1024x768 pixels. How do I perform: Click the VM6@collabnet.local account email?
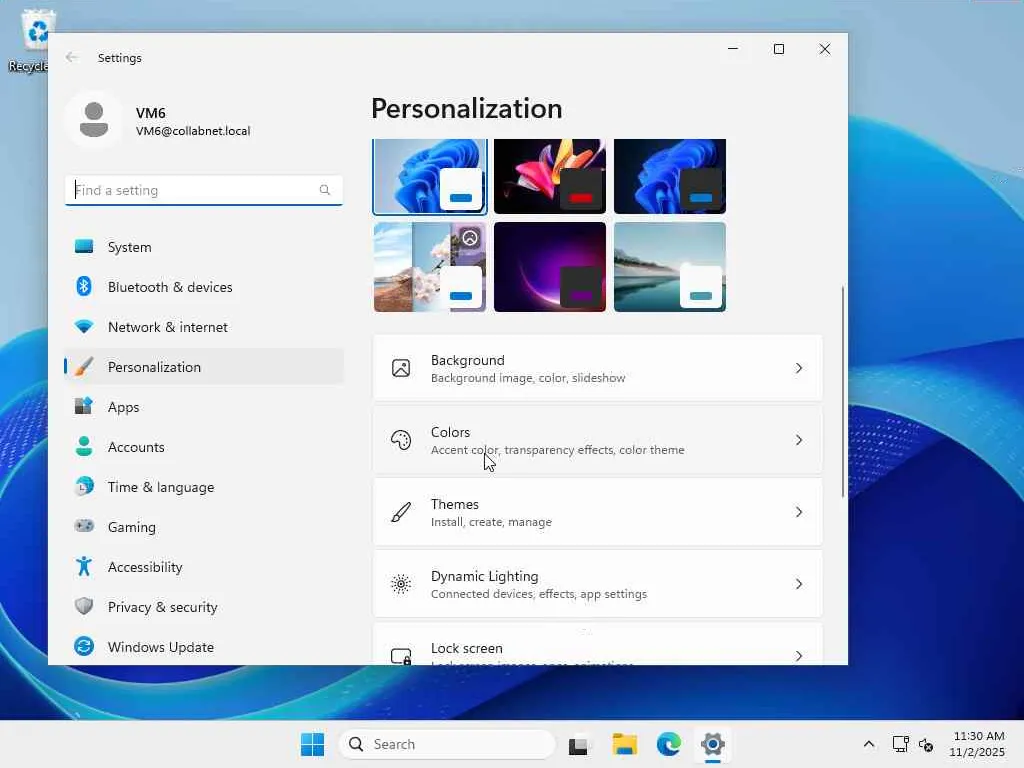(193, 131)
